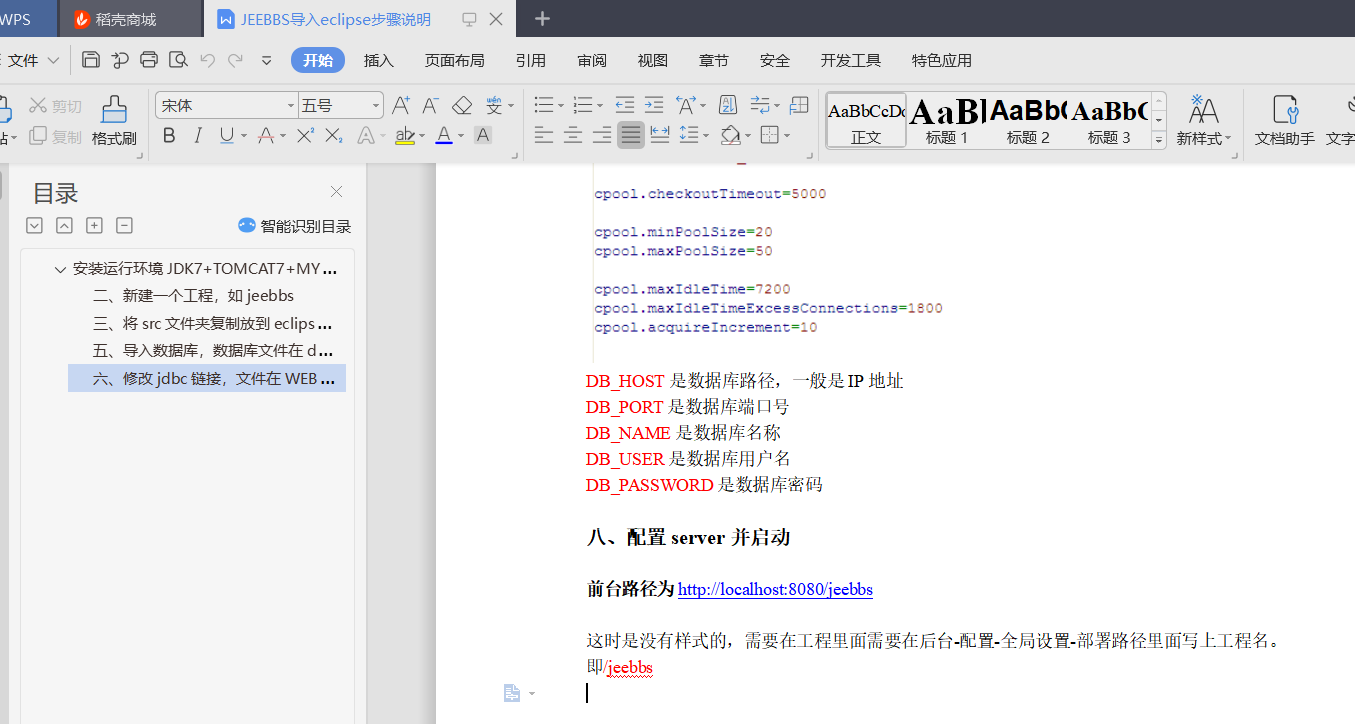The image size is (1355, 724).
Task: Click the 智能识别目录 button
Action: (295, 226)
